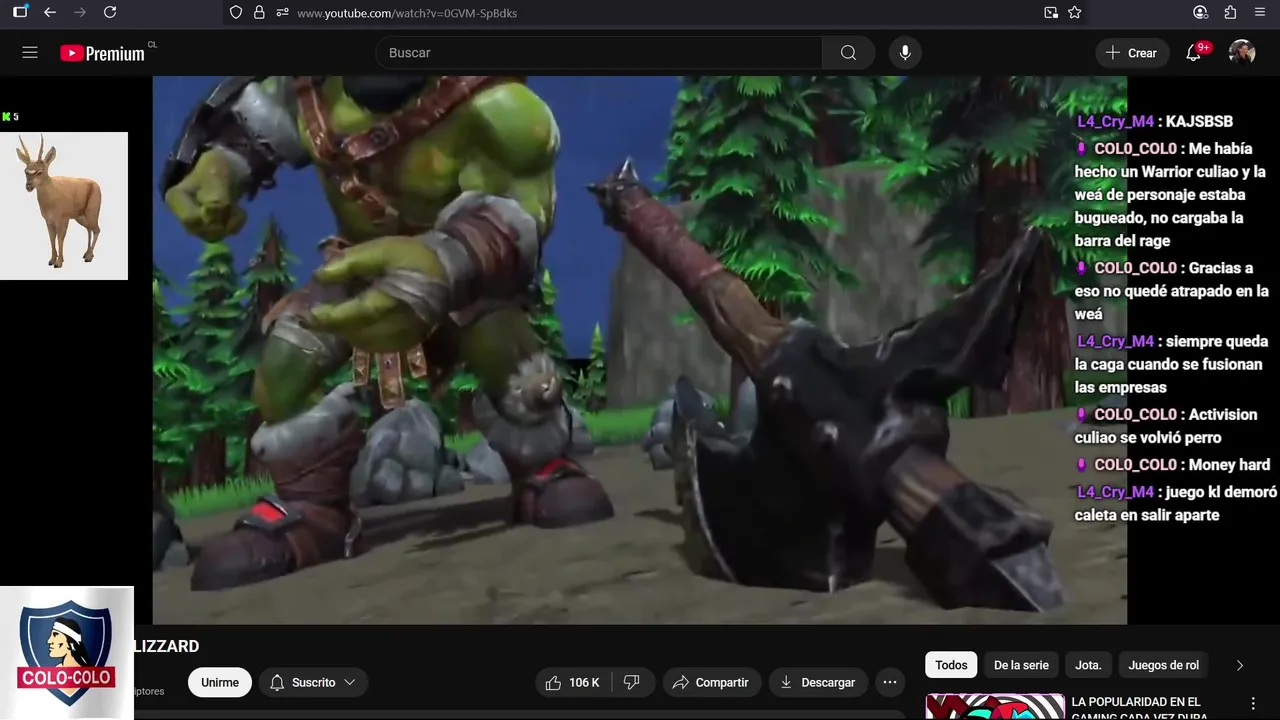Screen dimensions: 1280x720
Task: Expand the Suscrito notification dropdown
Action: click(x=314, y=682)
